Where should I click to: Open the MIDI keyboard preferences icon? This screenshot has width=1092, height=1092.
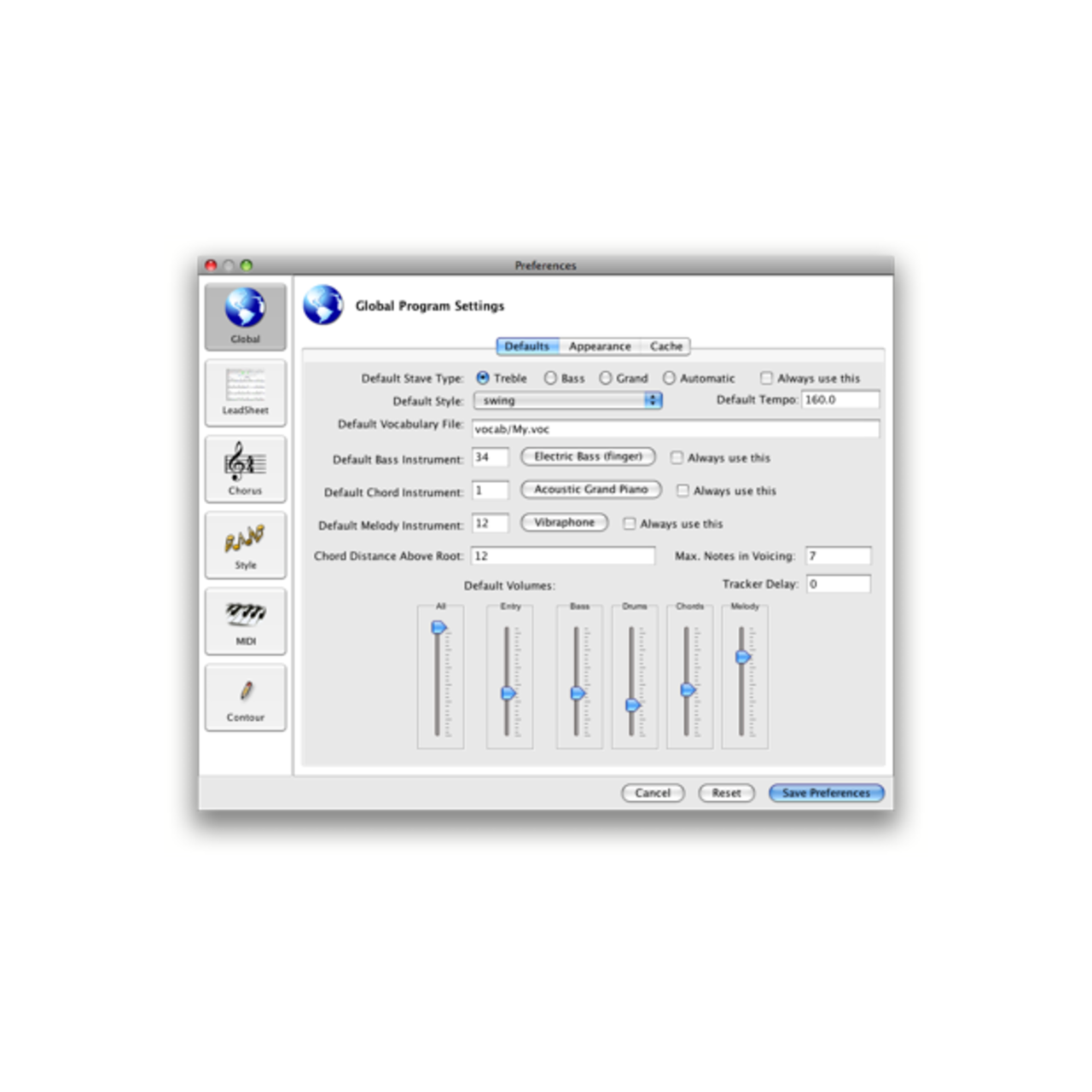pyautogui.click(x=245, y=621)
